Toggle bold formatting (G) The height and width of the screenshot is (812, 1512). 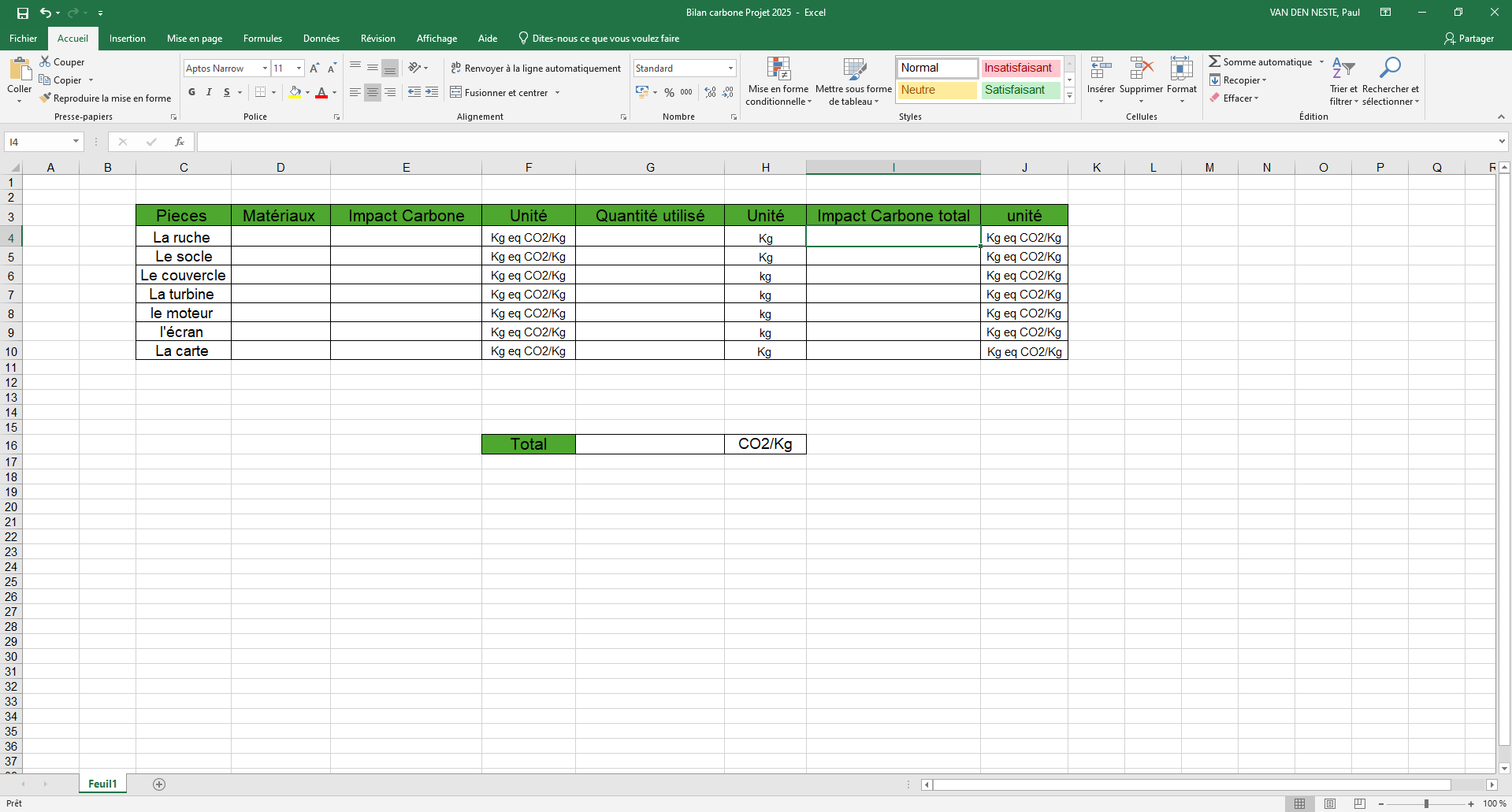191,92
